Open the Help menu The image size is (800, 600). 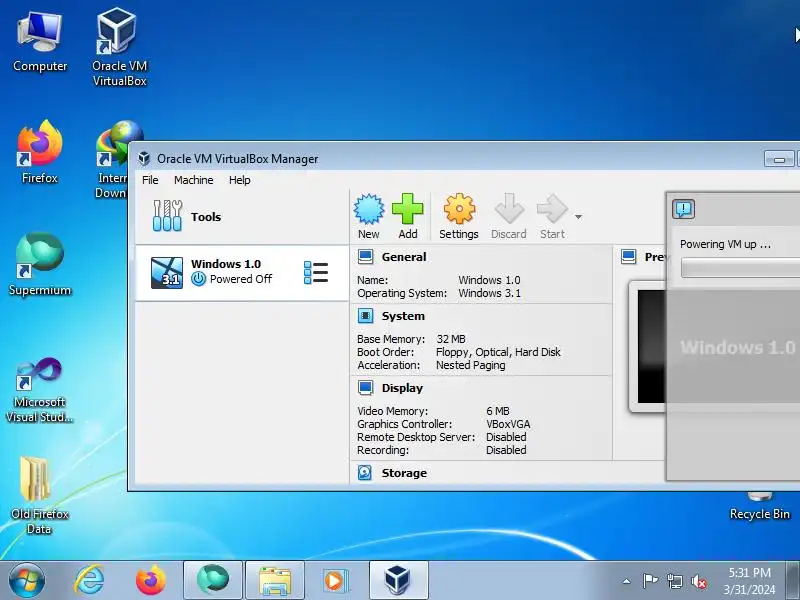[239, 180]
